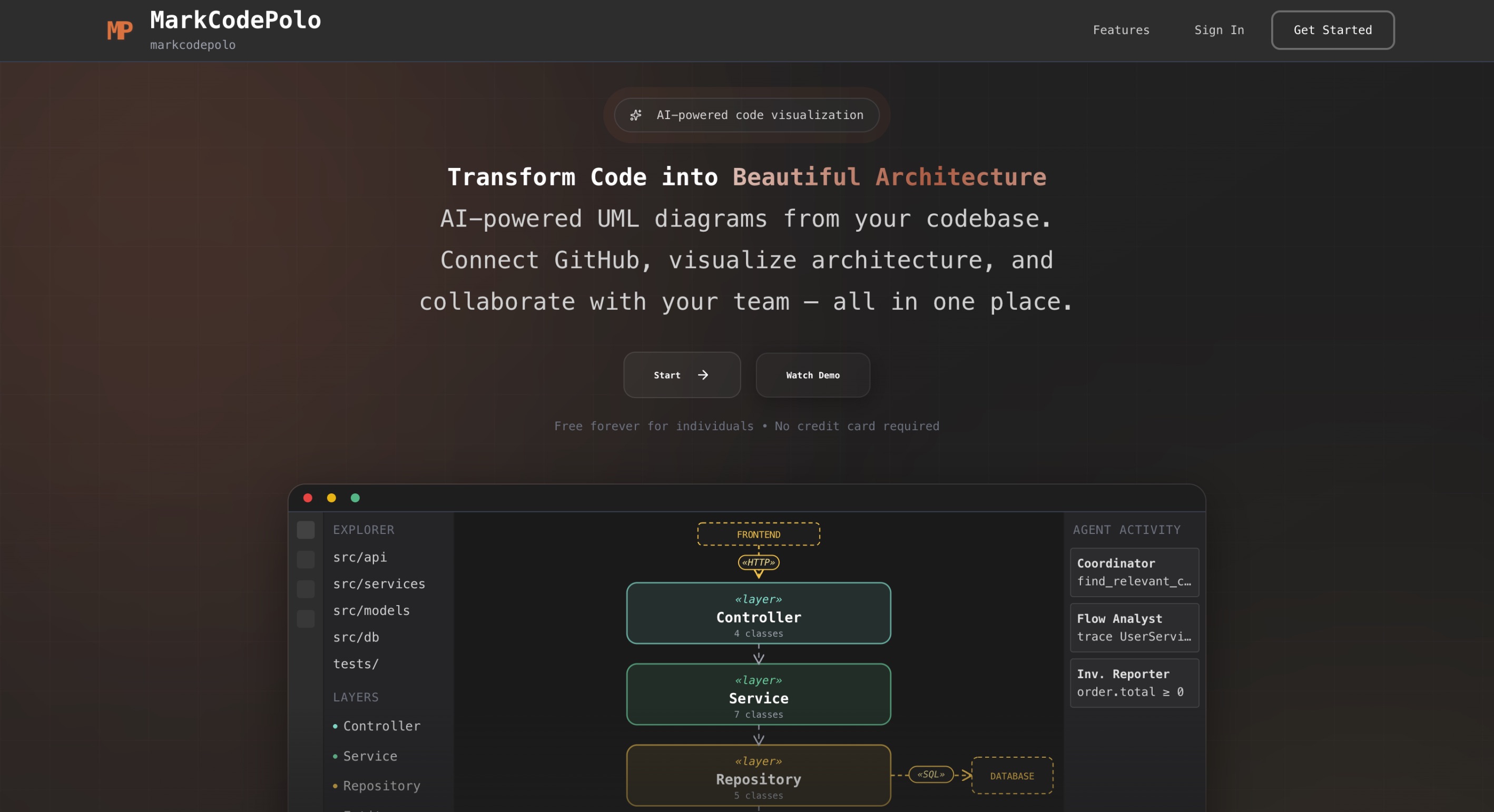Image resolution: width=1494 pixels, height=812 pixels.
Task: Click the Service layer diagram node
Action: click(758, 695)
